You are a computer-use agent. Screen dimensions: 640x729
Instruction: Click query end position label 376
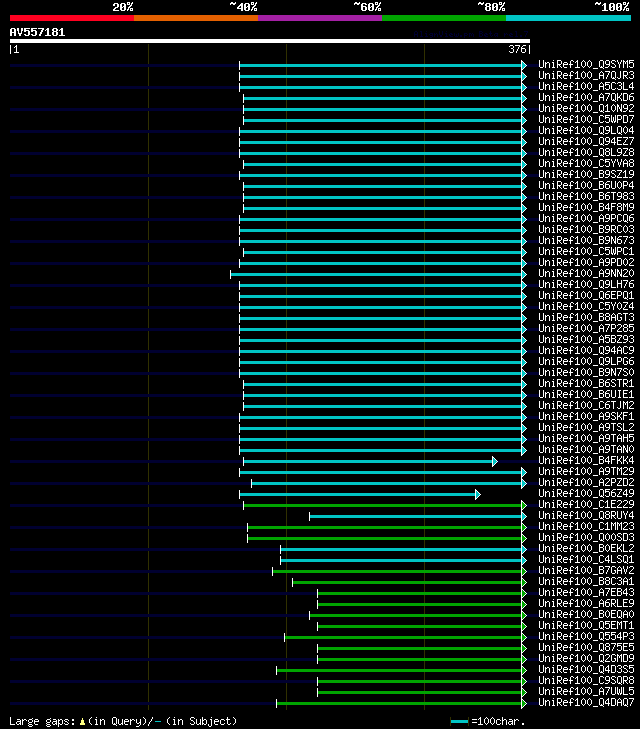click(517, 49)
